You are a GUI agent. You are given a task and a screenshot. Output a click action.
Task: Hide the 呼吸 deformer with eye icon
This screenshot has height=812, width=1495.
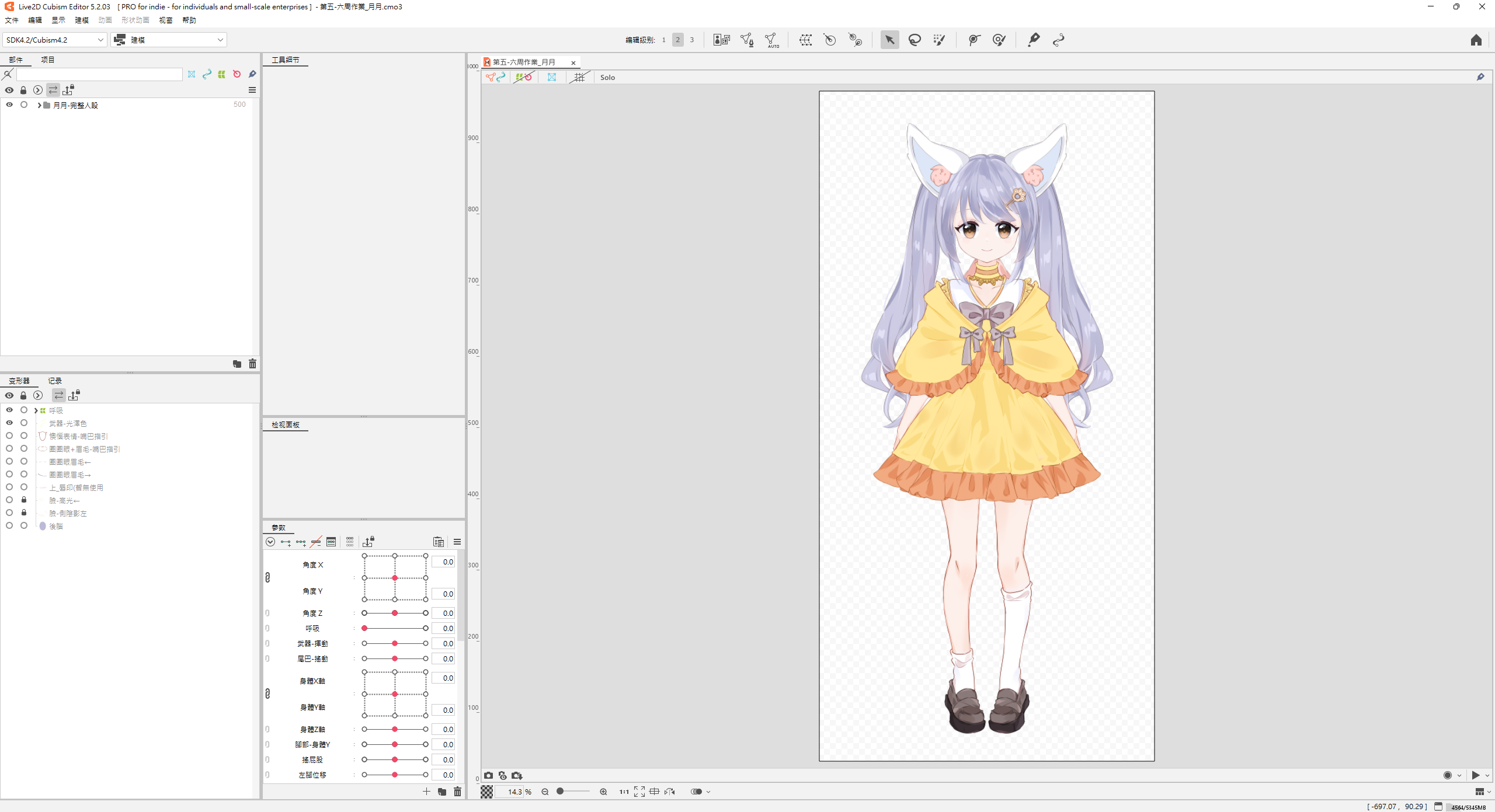tap(9, 410)
